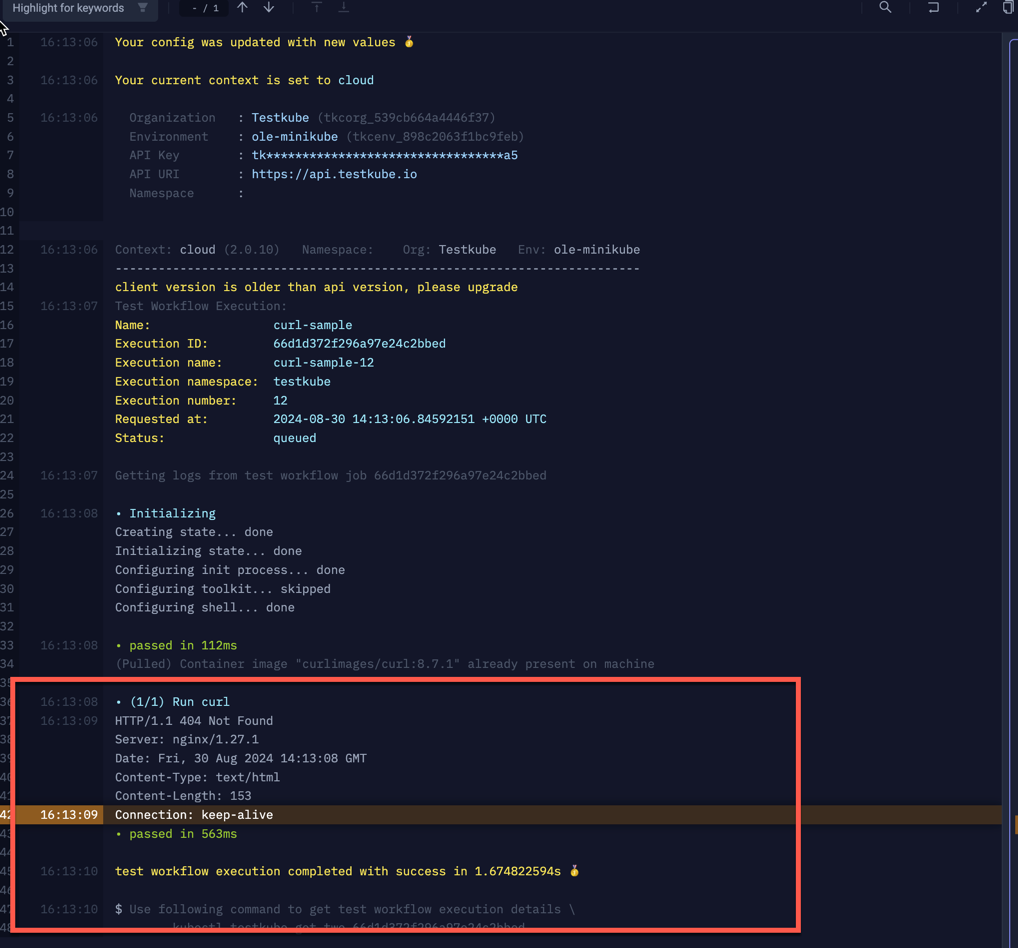Click line number 1 in the gutter

coord(10,42)
